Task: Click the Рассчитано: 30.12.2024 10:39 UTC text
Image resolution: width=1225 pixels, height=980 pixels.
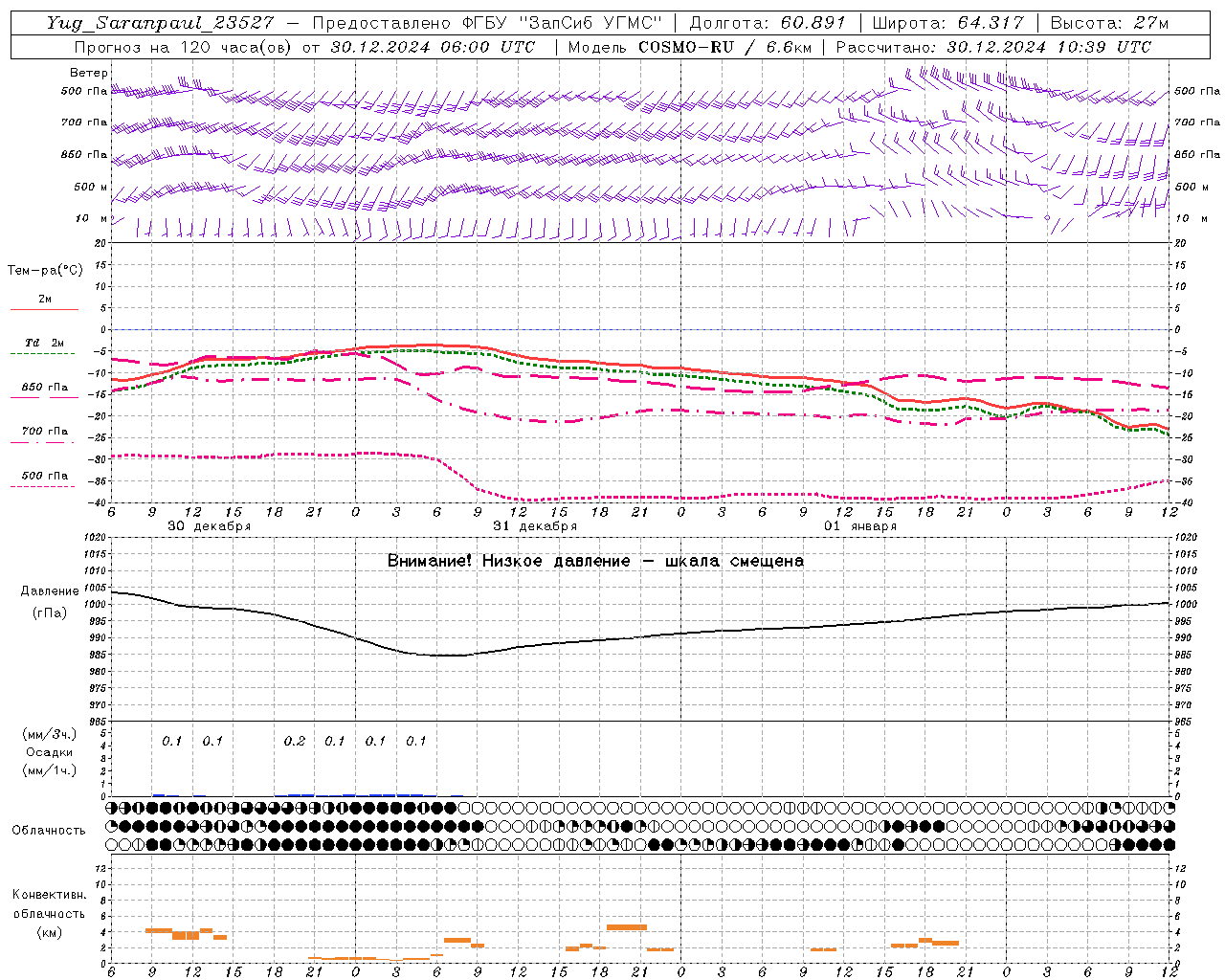Action: [x=994, y=47]
